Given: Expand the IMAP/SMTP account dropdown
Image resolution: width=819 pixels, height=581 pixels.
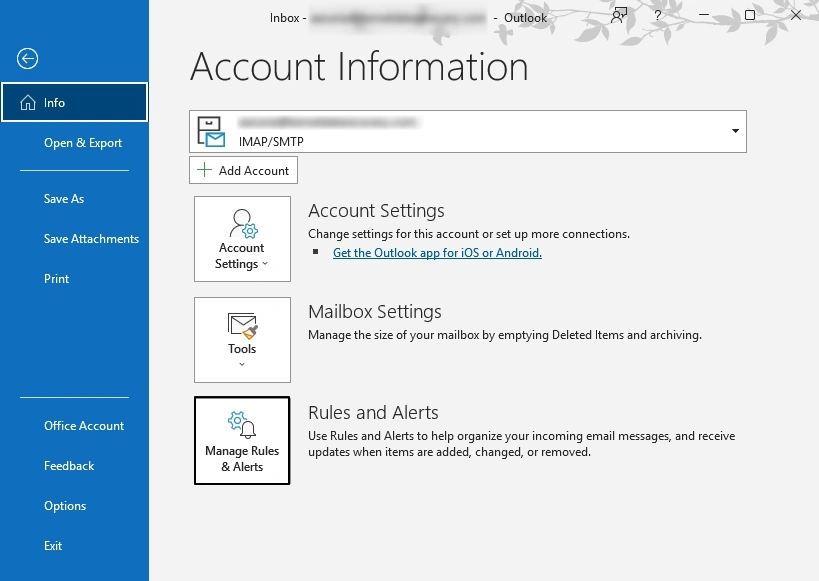Looking at the screenshot, I should point(735,131).
